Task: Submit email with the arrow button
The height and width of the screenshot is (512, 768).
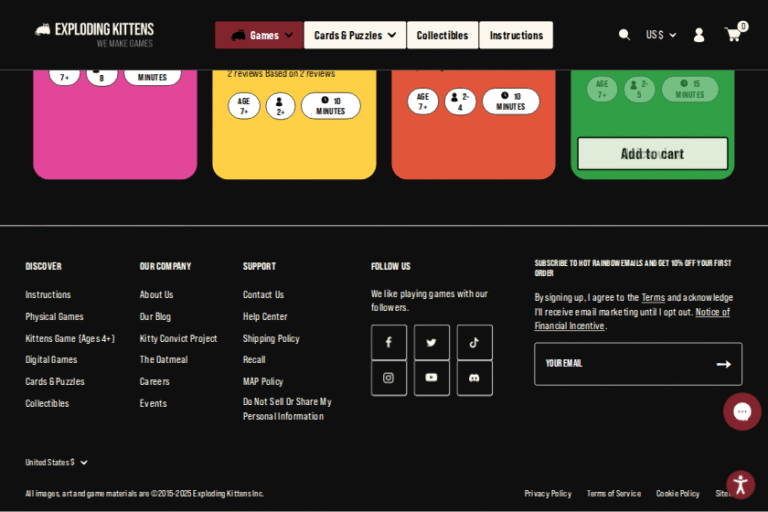Action: click(x=724, y=364)
